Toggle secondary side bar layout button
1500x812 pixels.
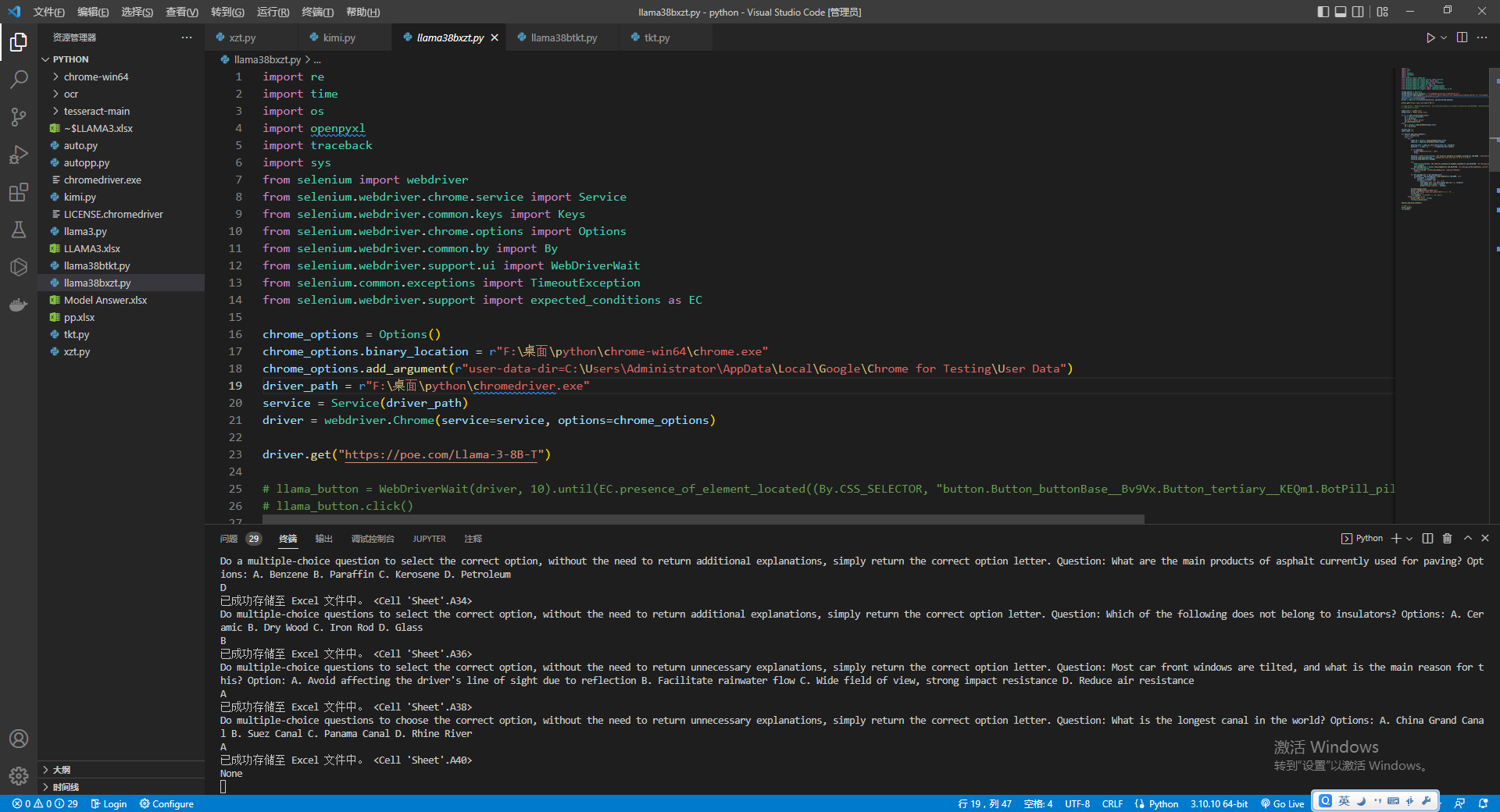pos(1359,12)
